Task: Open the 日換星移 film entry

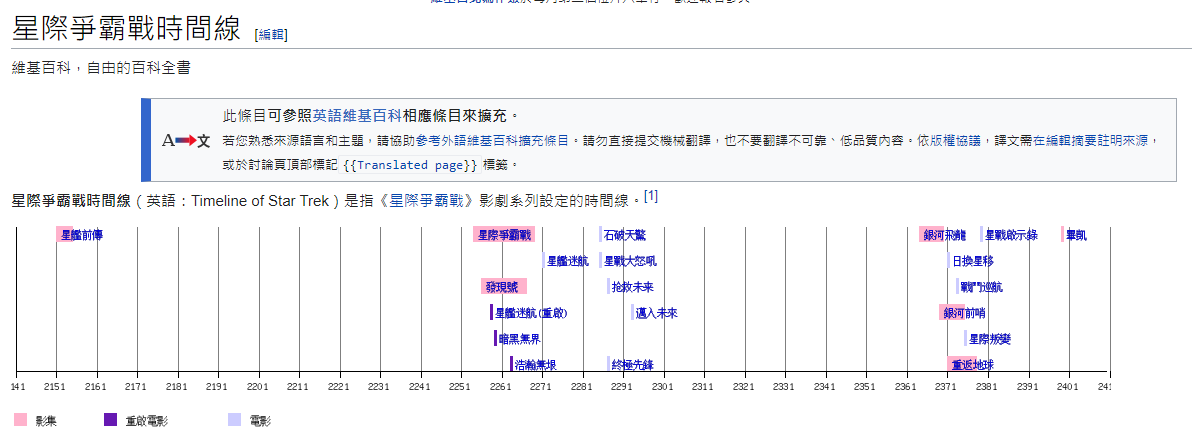Action: (971, 261)
